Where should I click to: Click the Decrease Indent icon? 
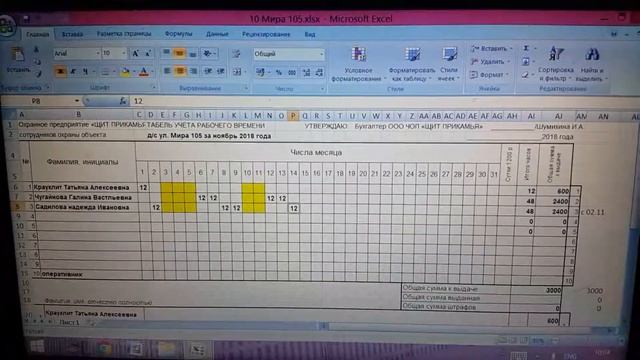coord(208,72)
